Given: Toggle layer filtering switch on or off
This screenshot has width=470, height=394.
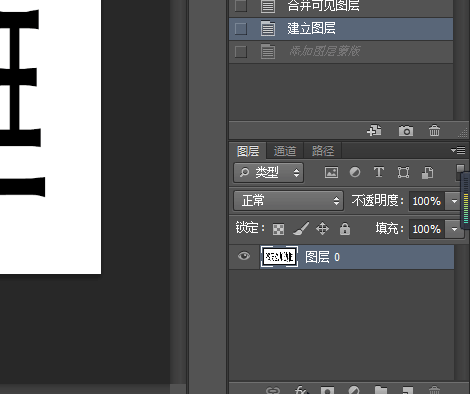Looking at the screenshot, I should [x=460, y=172].
